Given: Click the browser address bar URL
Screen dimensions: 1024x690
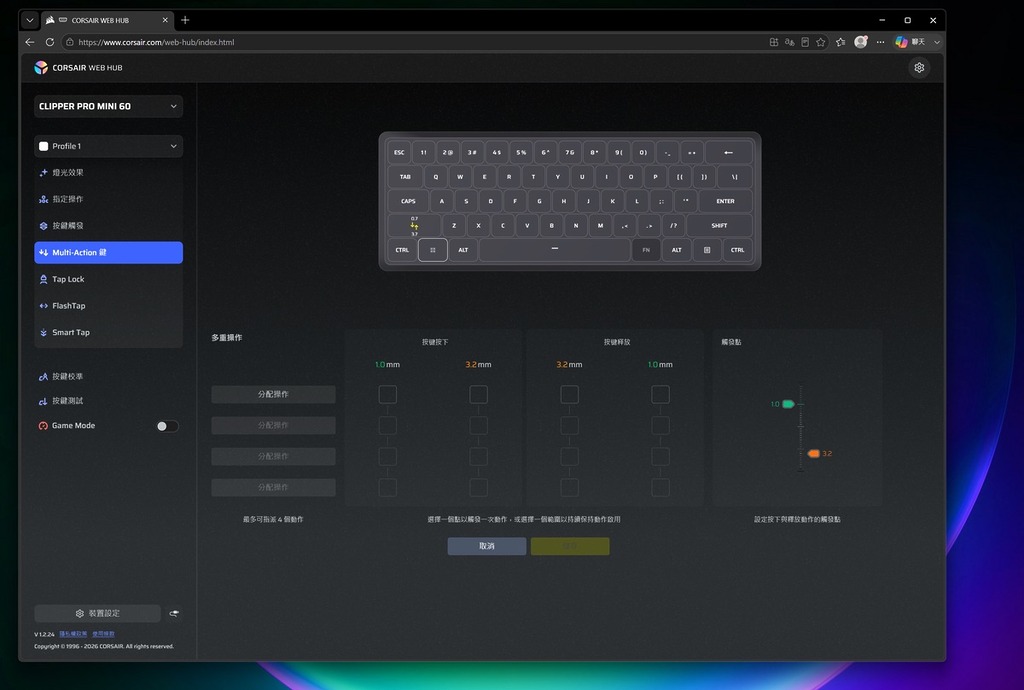Looking at the screenshot, I should [x=156, y=42].
